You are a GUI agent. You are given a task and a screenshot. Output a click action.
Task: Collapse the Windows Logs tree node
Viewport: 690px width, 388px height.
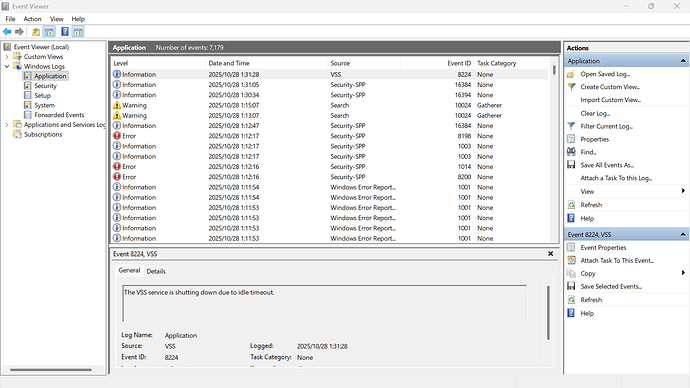7,66
